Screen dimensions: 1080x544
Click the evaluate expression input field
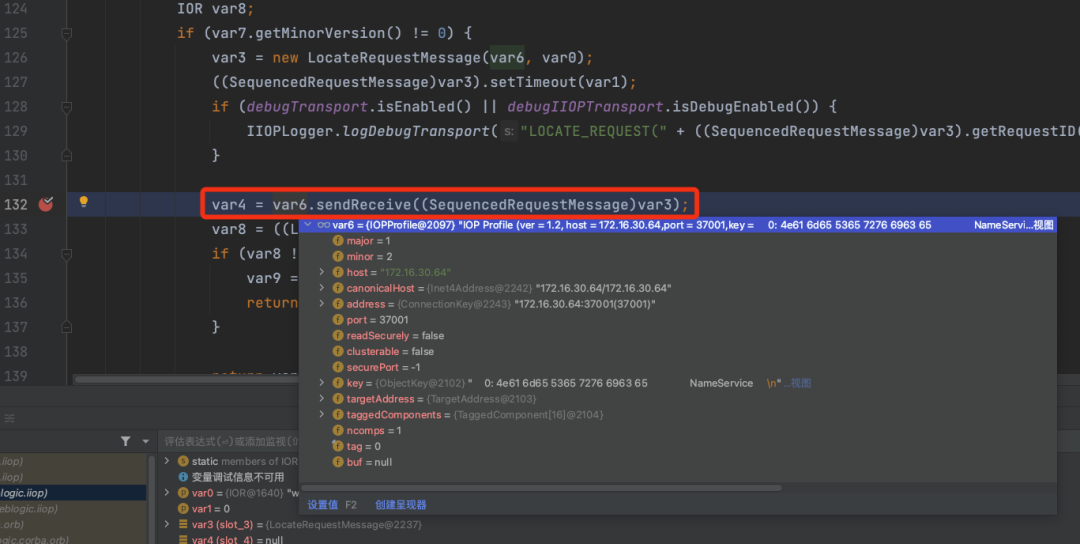[x=231, y=441]
